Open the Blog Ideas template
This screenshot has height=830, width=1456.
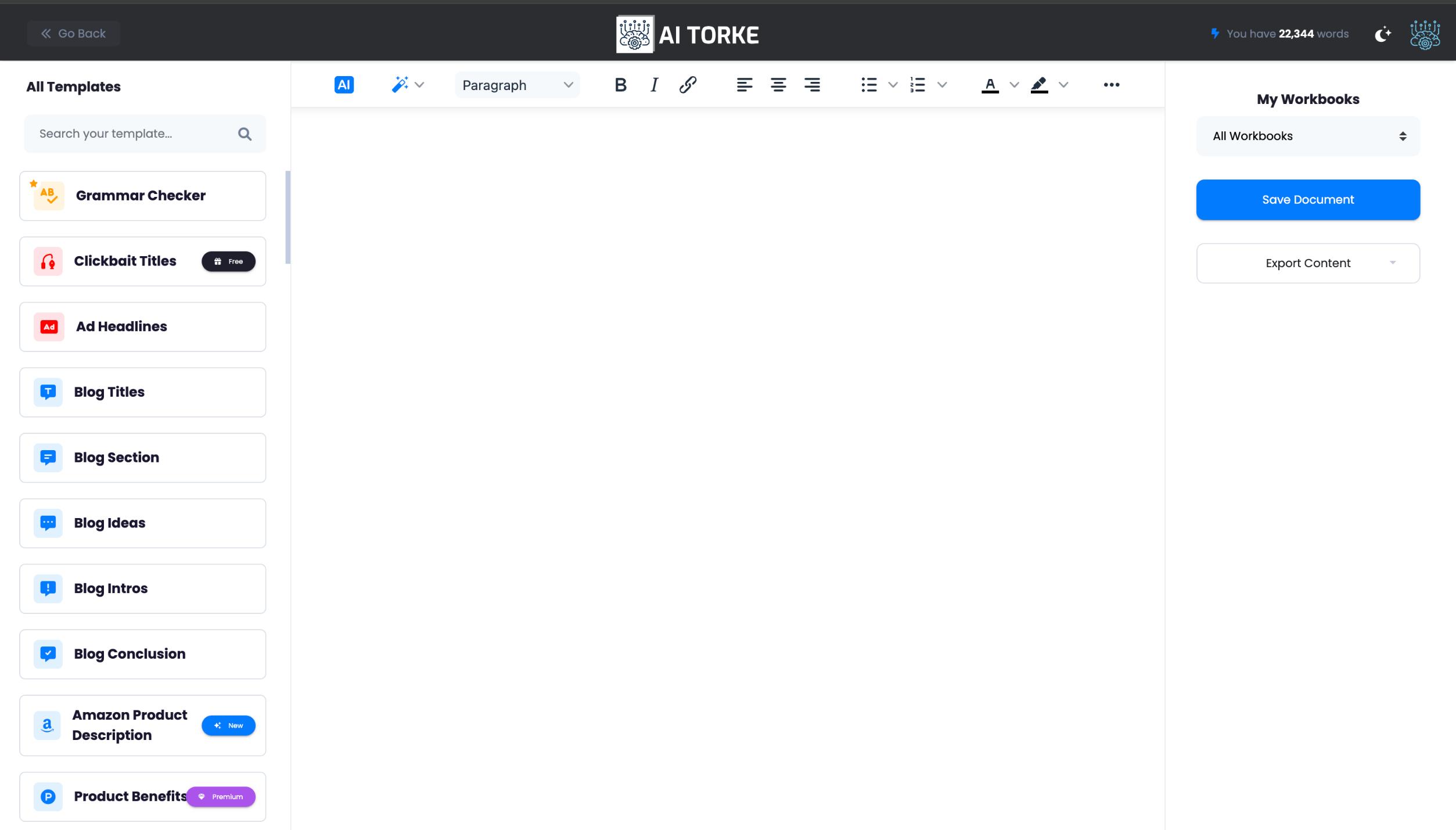pyautogui.click(x=142, y=523)
